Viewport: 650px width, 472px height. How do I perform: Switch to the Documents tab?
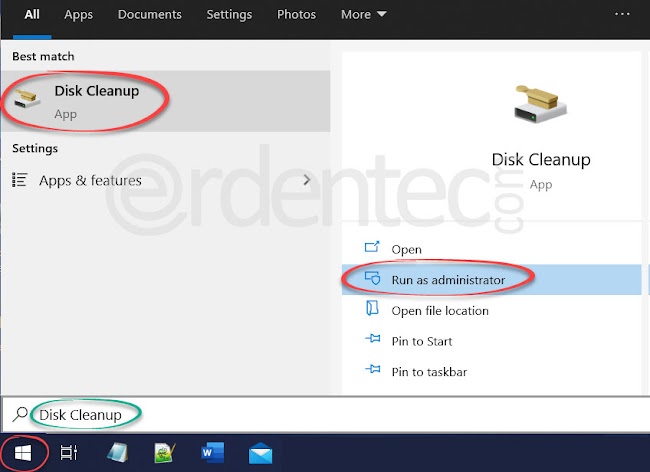[150, 15]
